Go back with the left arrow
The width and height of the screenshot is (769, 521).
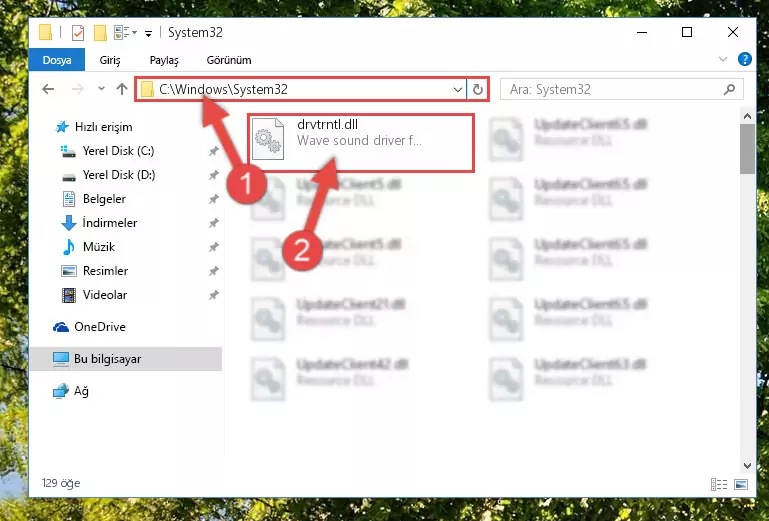pyautogui.click(x=48, y=89)
